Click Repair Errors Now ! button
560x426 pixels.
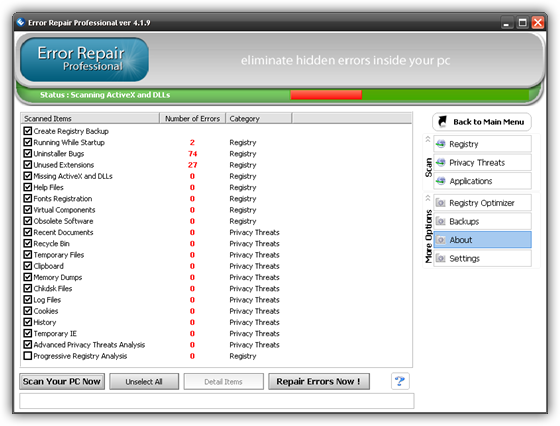tap(319, 381)
